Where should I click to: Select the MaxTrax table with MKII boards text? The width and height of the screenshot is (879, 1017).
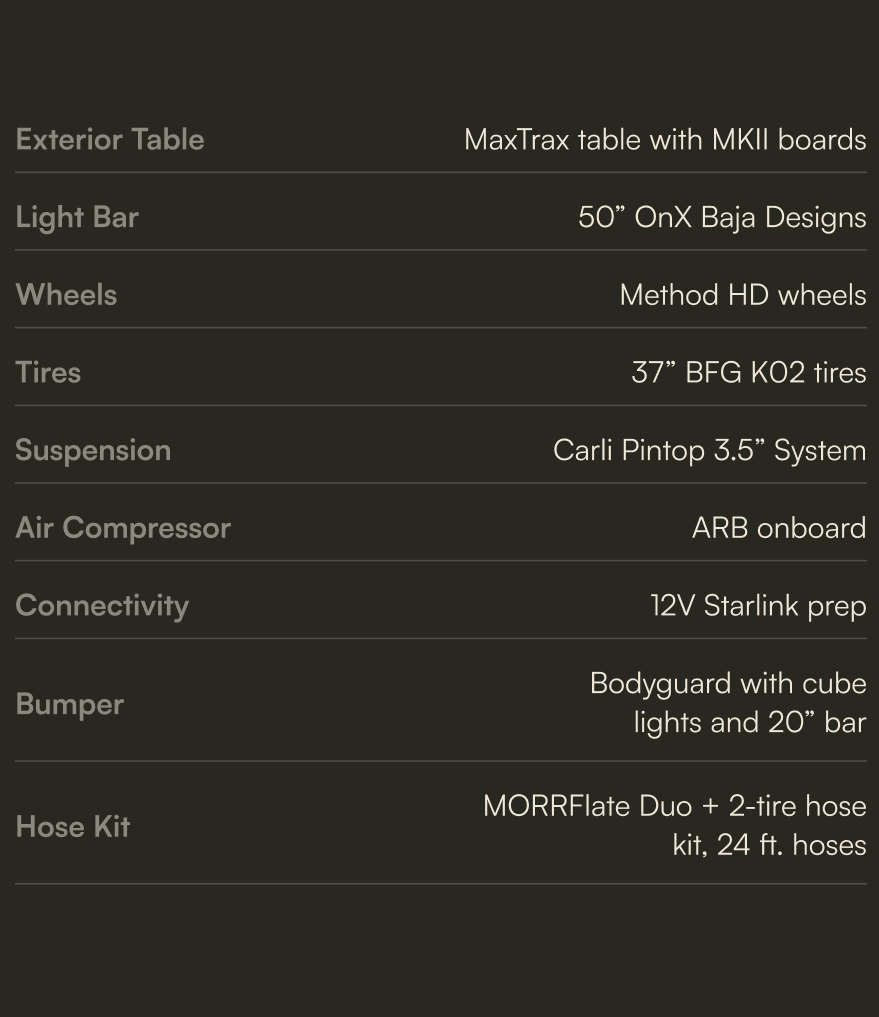pos(665,140)
